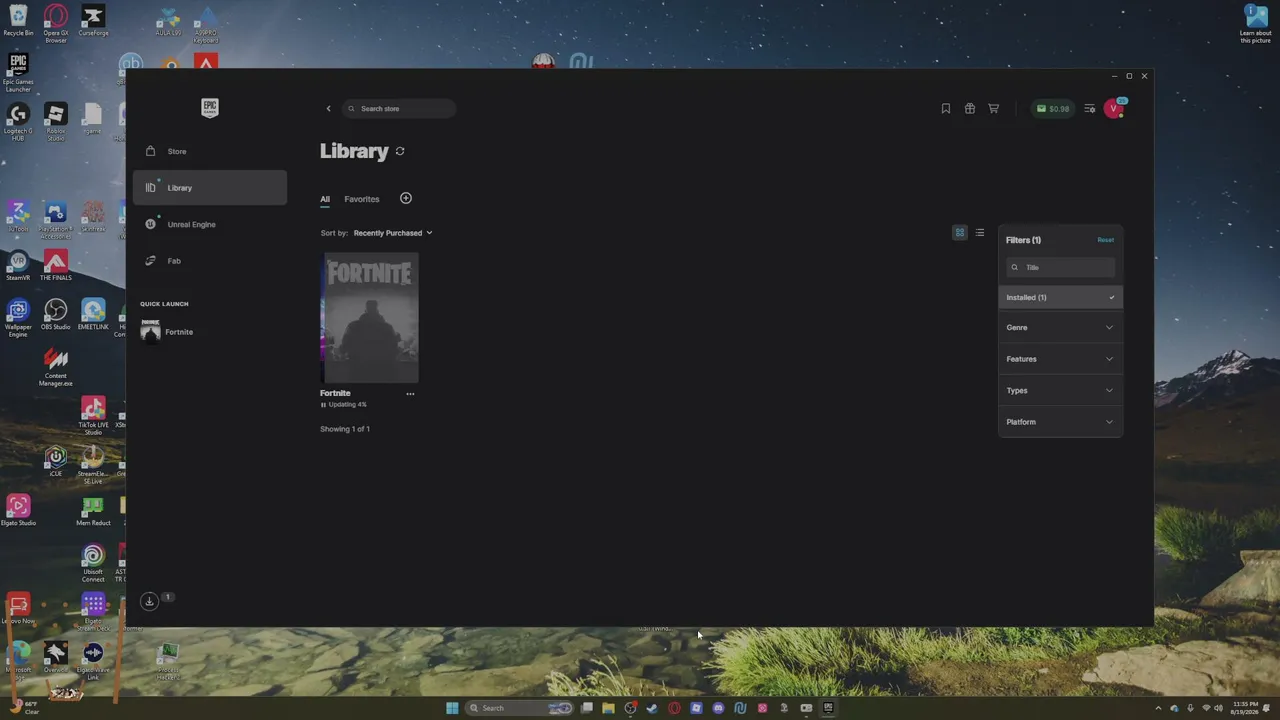Open TikTok LIVE Studio desktop shortcut
This screenshot has height=720, width=1280.
tap(93, 416)
